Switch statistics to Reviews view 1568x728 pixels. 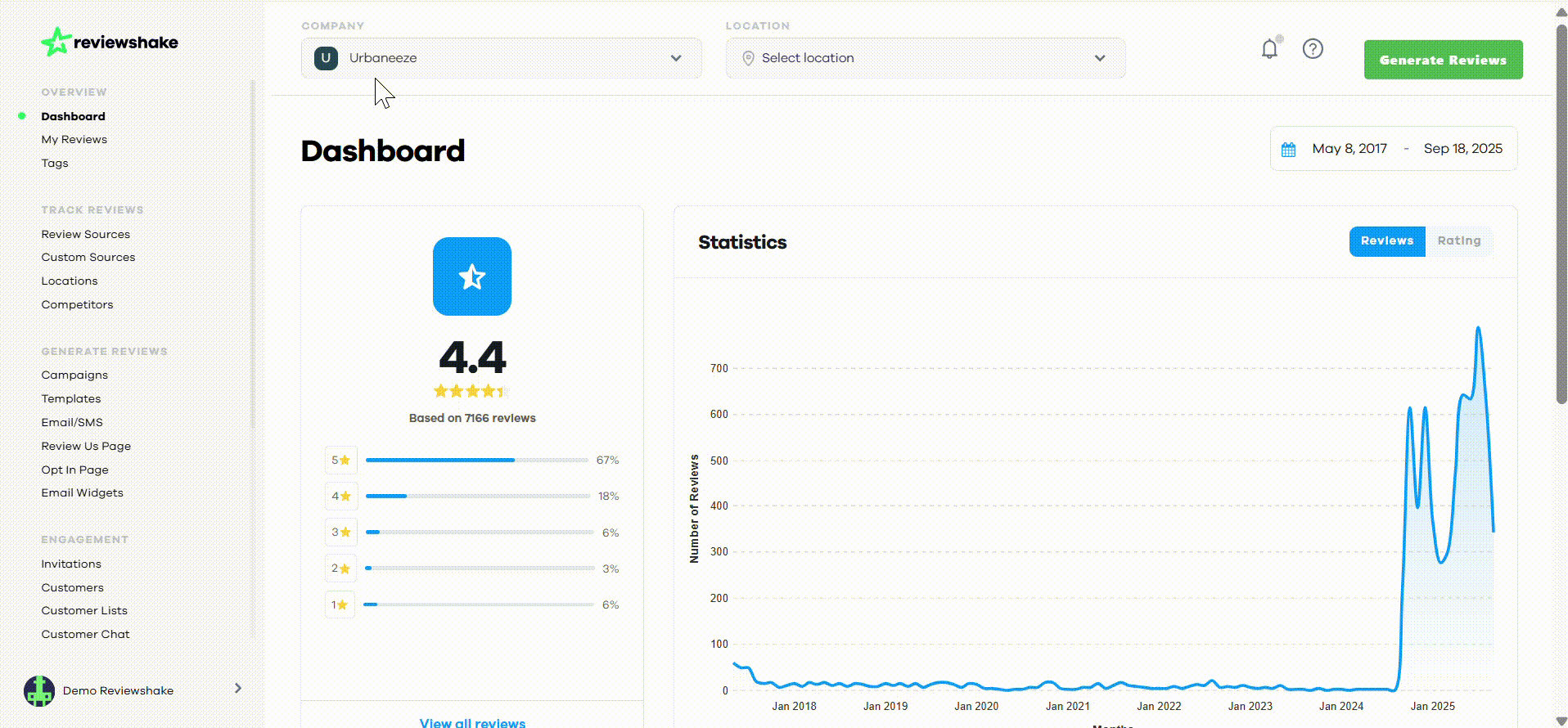pyautogui.click(x=1387, y=241)
